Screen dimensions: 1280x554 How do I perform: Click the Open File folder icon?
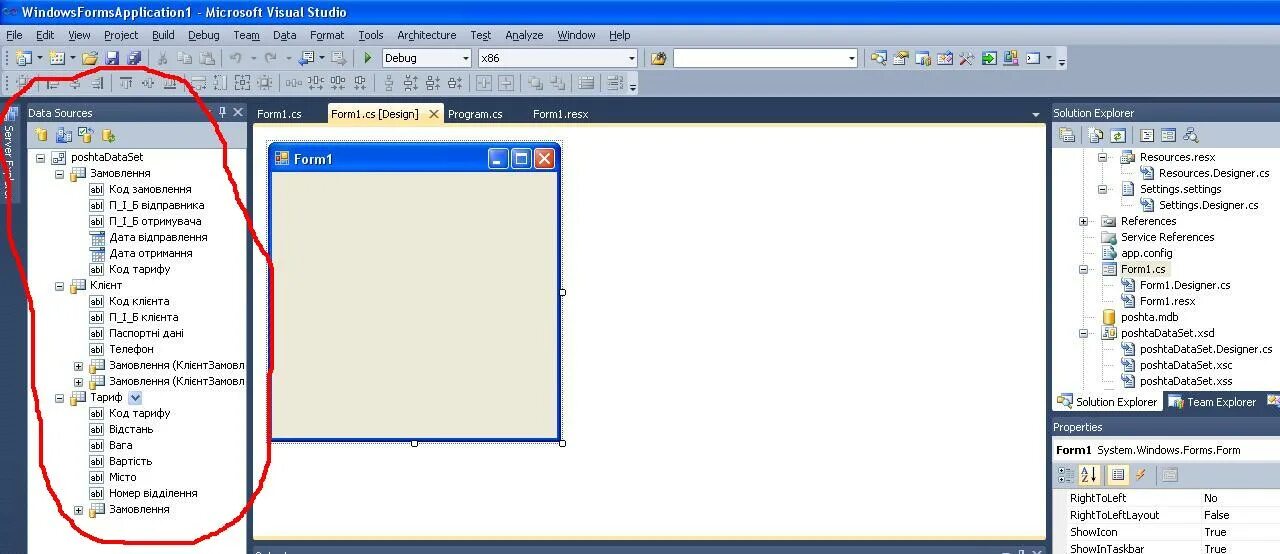tap(90, 58)
